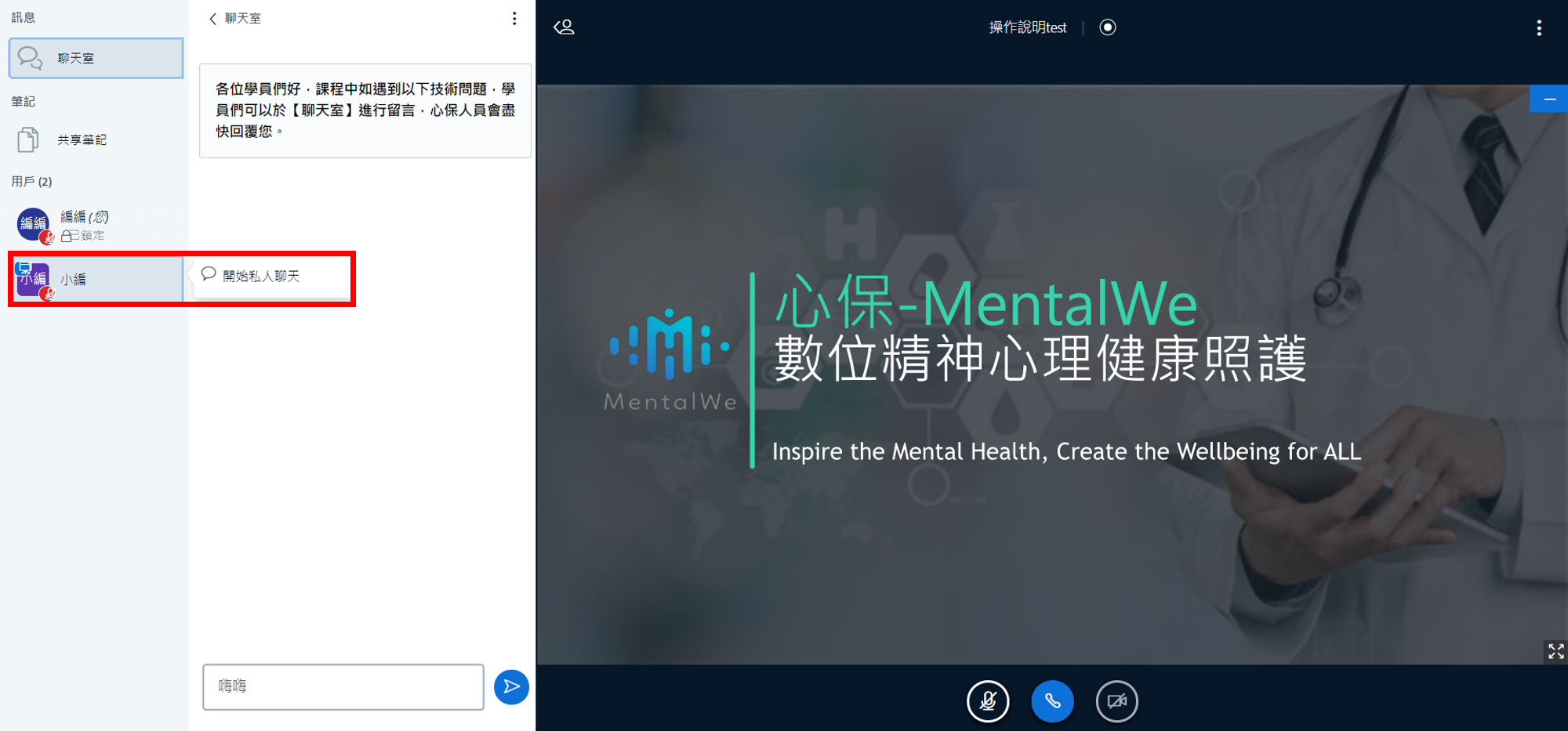1568x731 pixels.
Task: Open the 聊天室 chat room item
Action: [x=96, y=58]
